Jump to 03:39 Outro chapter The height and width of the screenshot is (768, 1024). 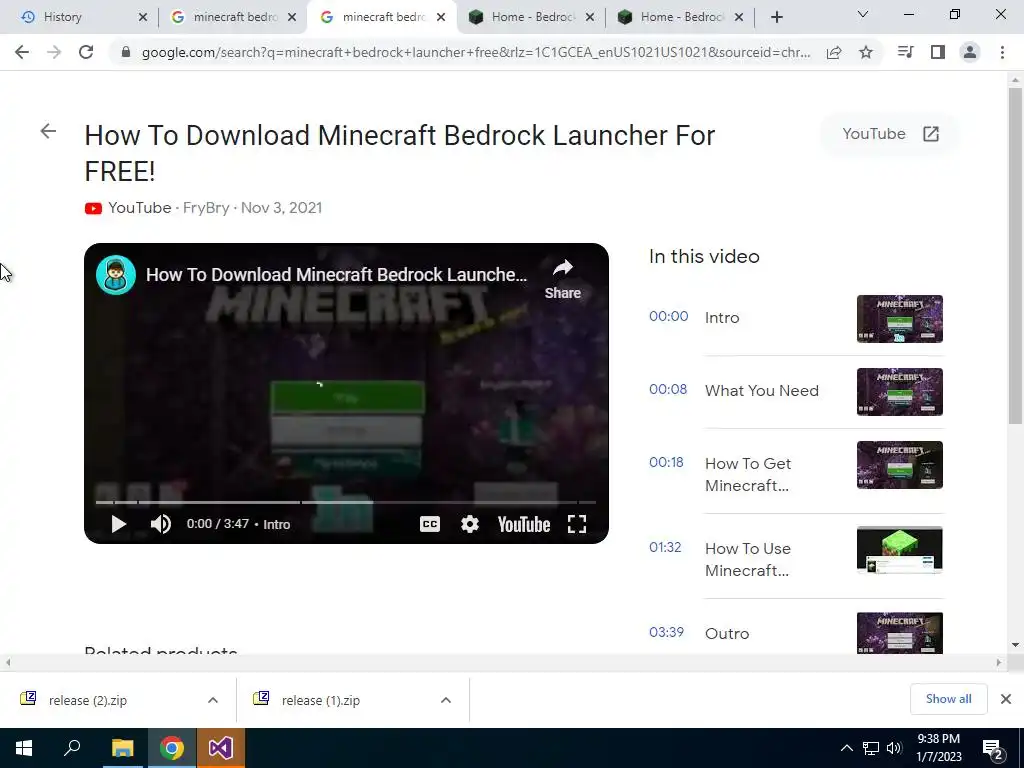pos(796,633)
